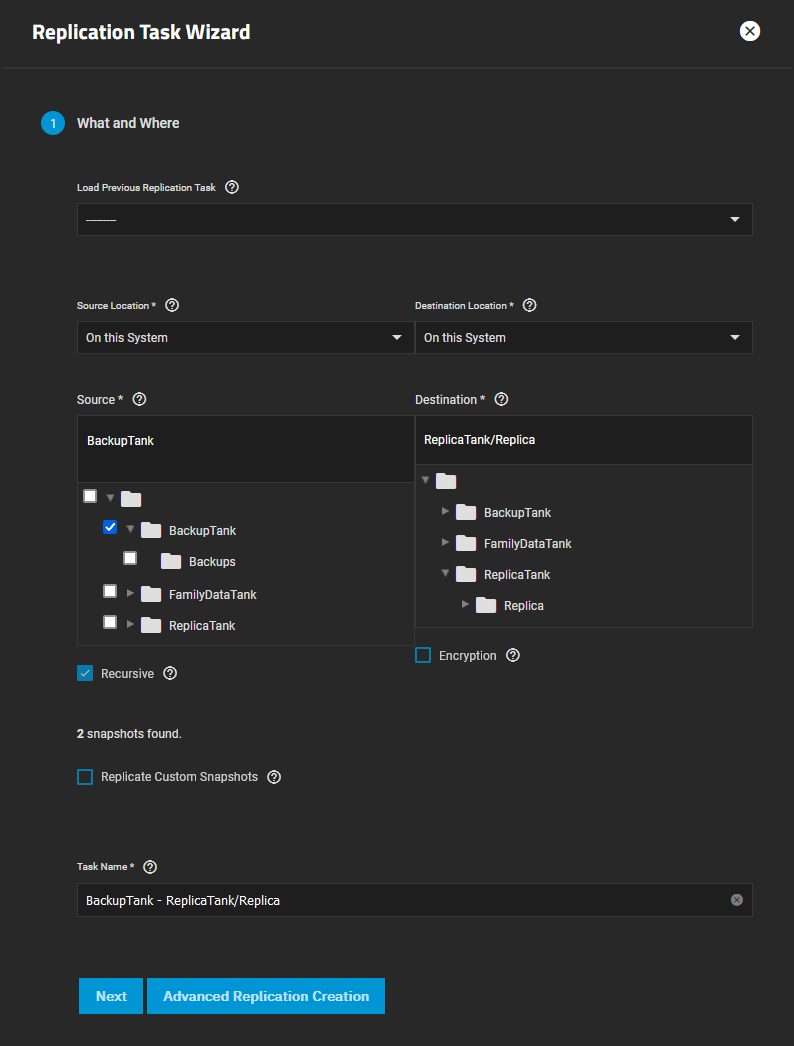The width and height of the screenshot is (794, 1046).
Task: Click the FamilyDataTank folder icon in source tree
Action: click(151, 594)
